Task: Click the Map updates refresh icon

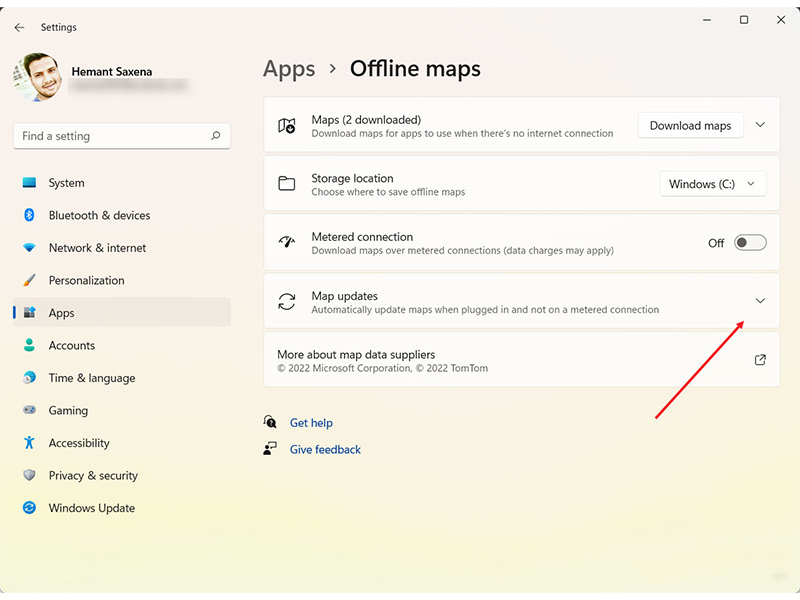Action: coord(287,302)
